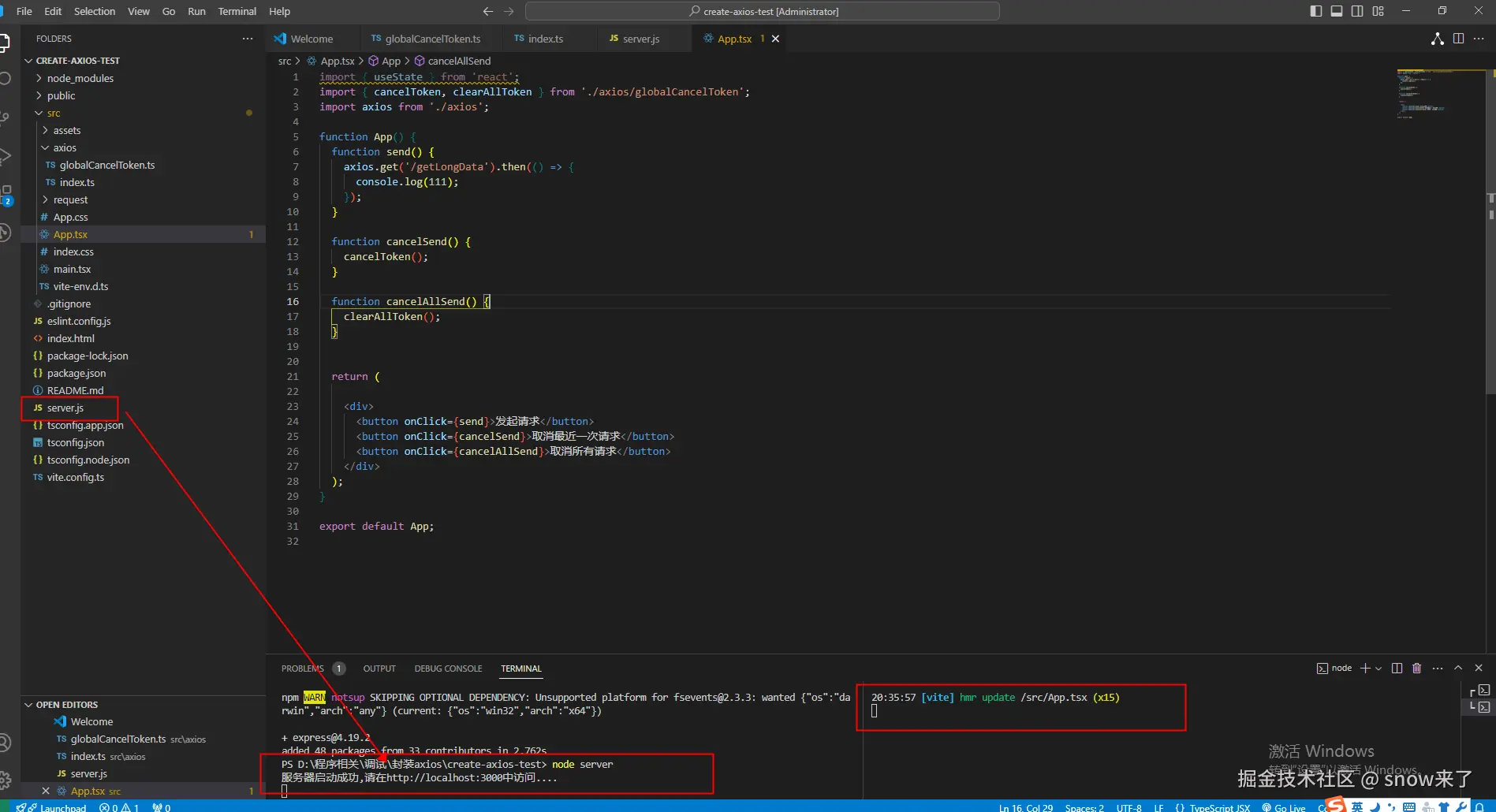Create a new terminal with plus icon
The image size is (1496, 812).
[x=1365, y=668]
